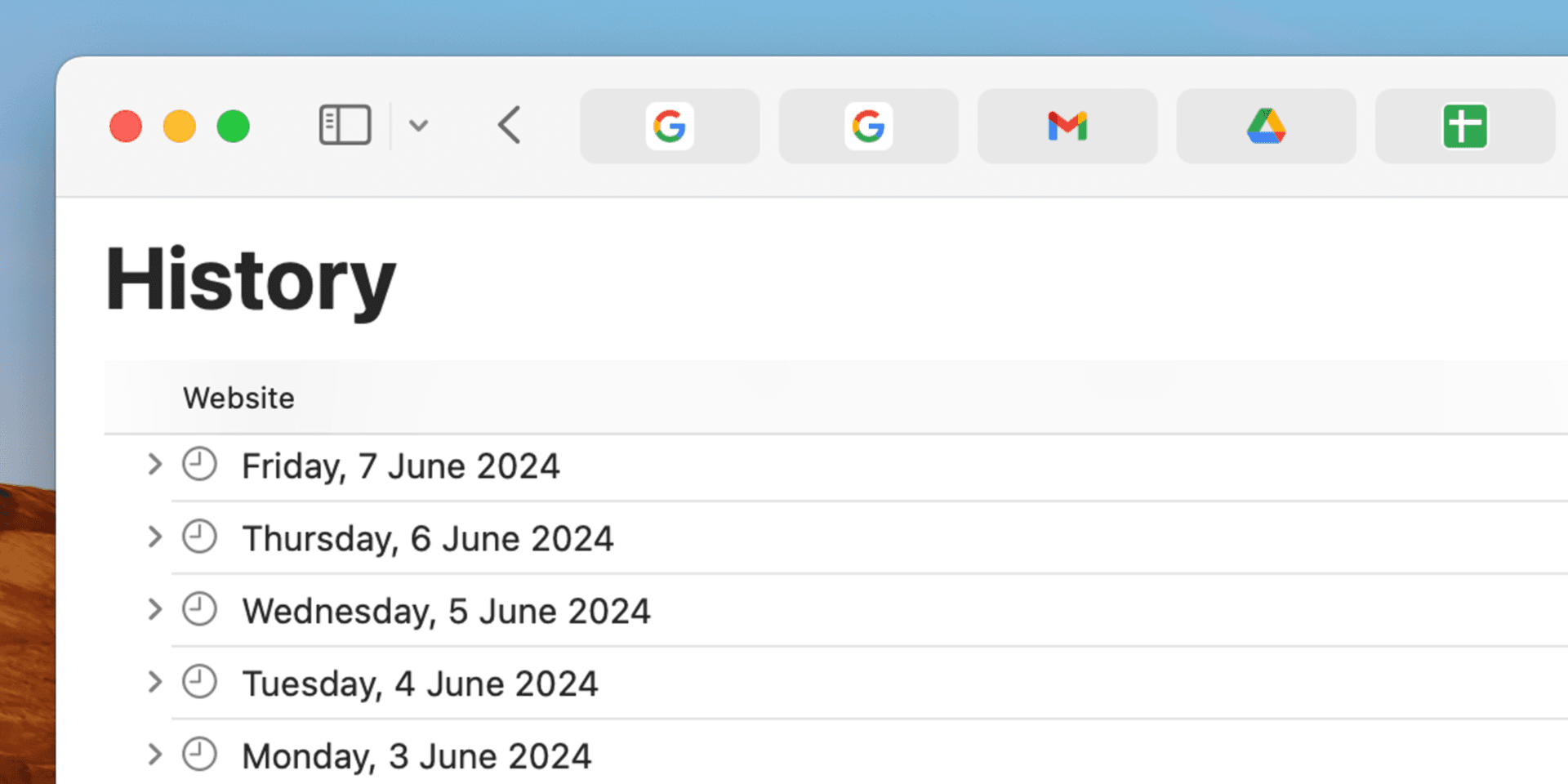Viewport: 1568px width, 784px height.
Task: Go back using the back arrow
Action: pyautogui.click(x=508, y=126)
